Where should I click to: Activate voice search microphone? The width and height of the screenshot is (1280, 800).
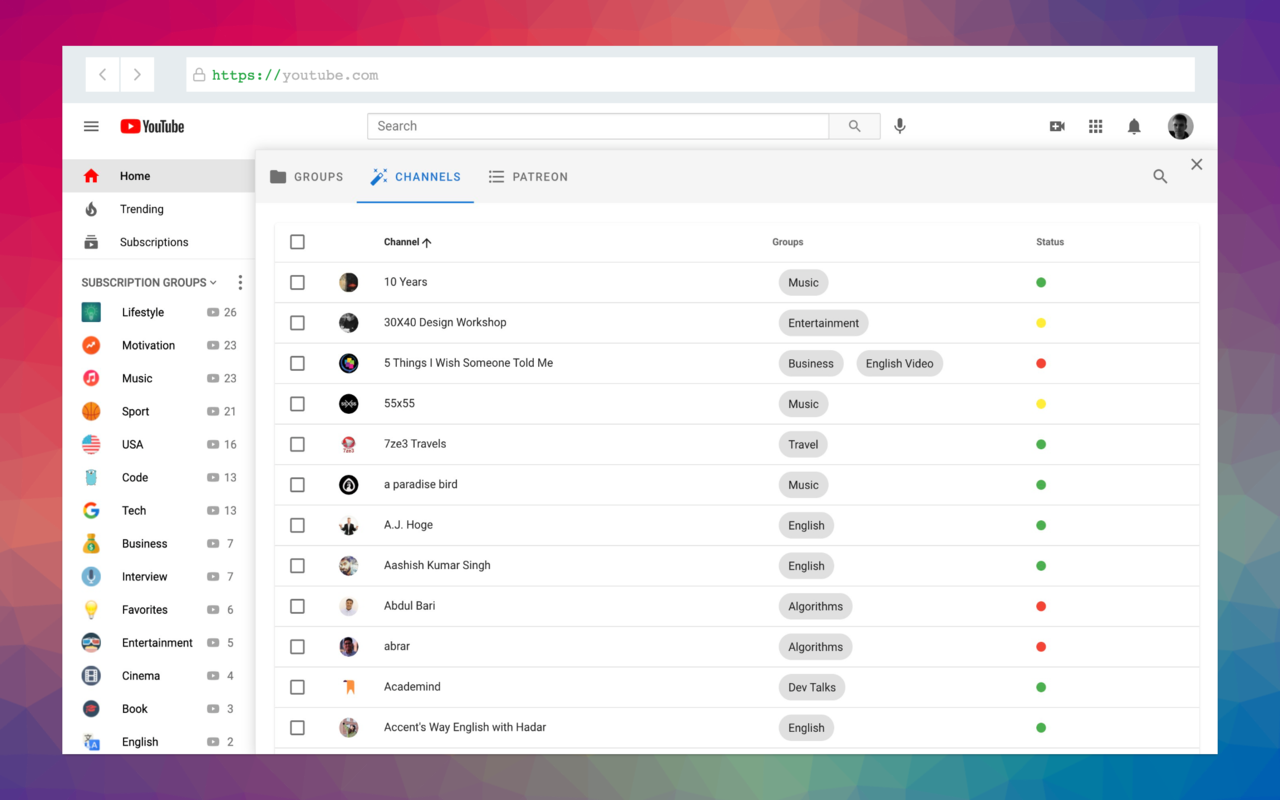click(900, 126)
